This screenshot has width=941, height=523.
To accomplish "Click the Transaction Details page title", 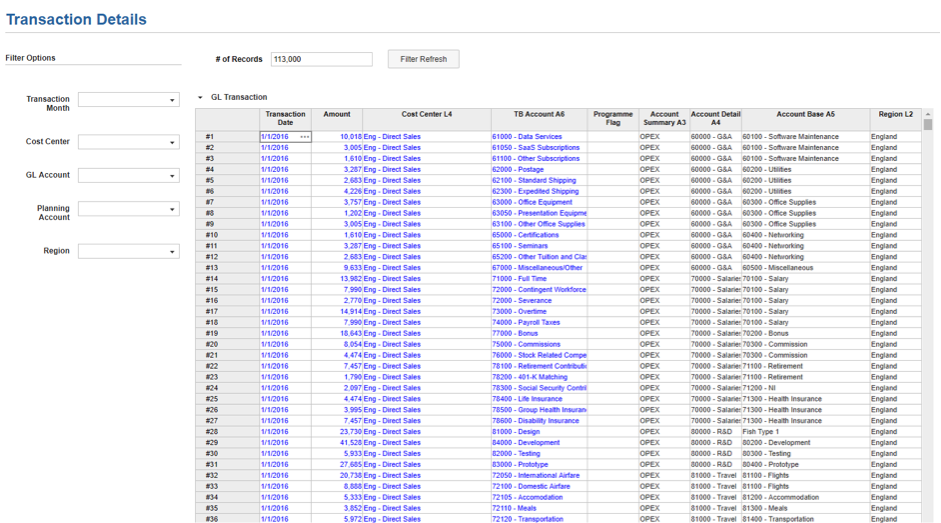I will point(76,19).
